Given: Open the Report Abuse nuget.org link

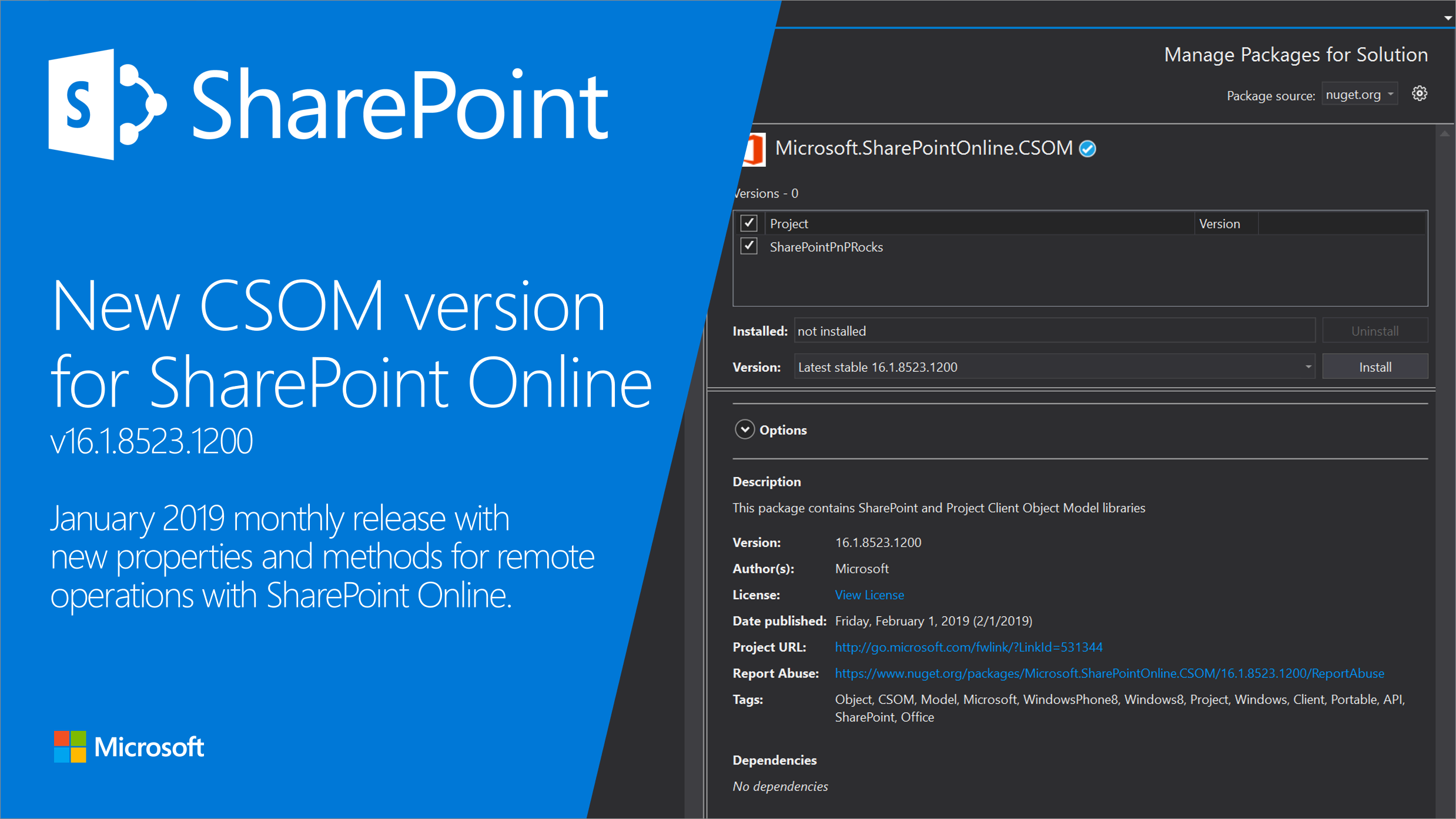Looking at the screenshot, I should click(1109, 673).
